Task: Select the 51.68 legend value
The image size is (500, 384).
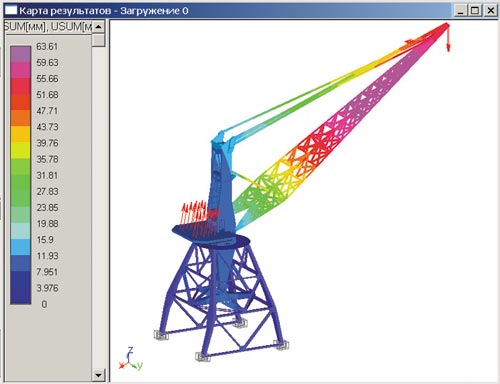Action: coord(47,95)
